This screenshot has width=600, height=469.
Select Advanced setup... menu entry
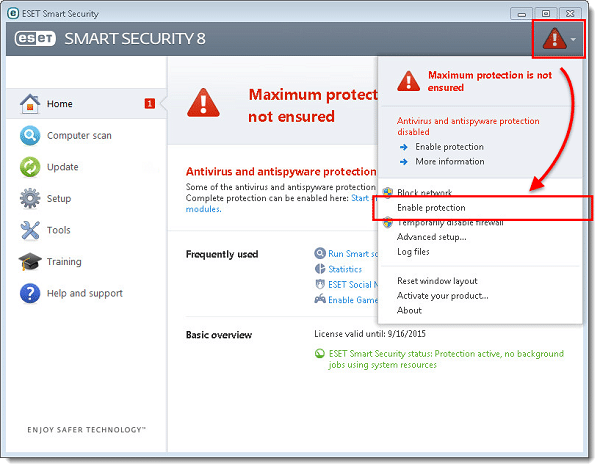click(432, 237)
